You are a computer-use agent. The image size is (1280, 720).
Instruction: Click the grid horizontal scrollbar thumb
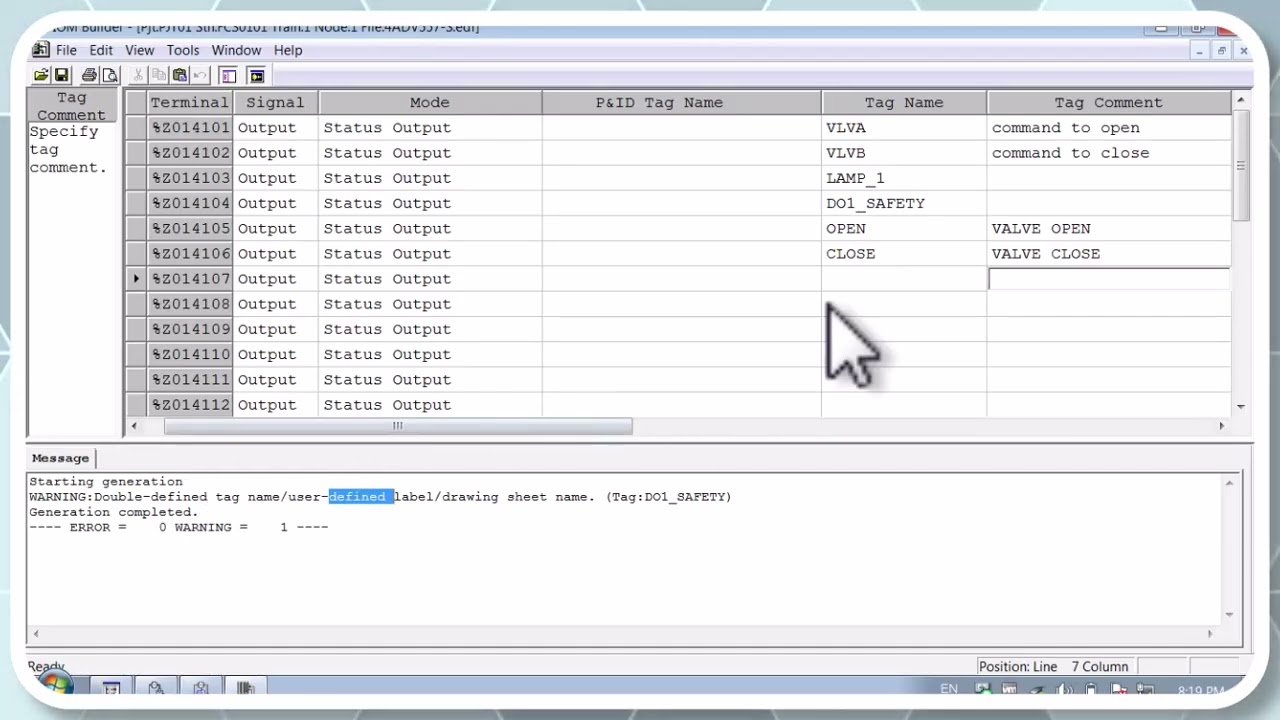(398, 426)
